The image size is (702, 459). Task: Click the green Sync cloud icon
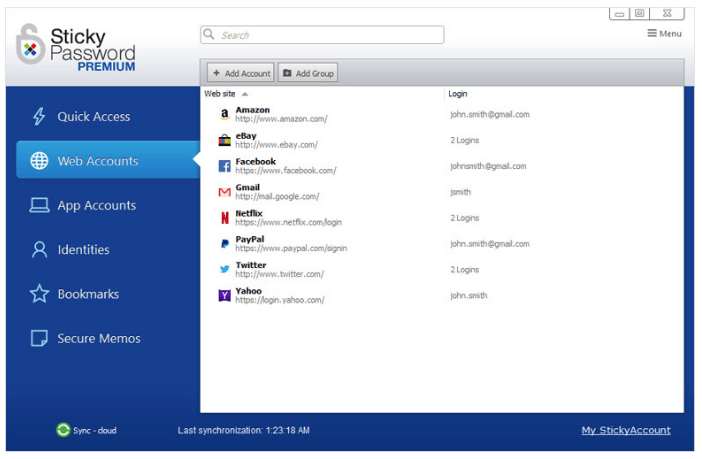pyautogui.click(x=63, y=431)
